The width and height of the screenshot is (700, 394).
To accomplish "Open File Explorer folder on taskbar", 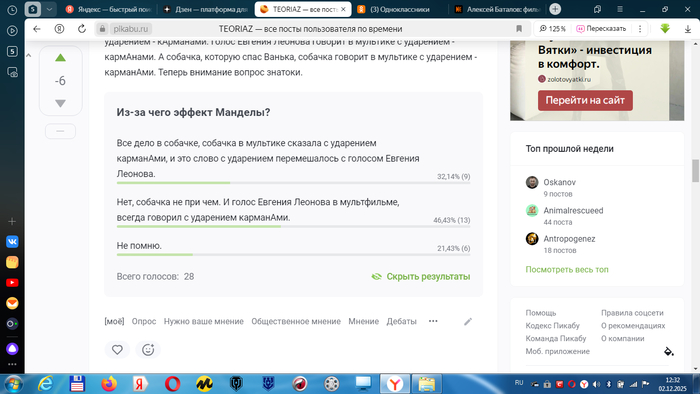I will point(426,384).
